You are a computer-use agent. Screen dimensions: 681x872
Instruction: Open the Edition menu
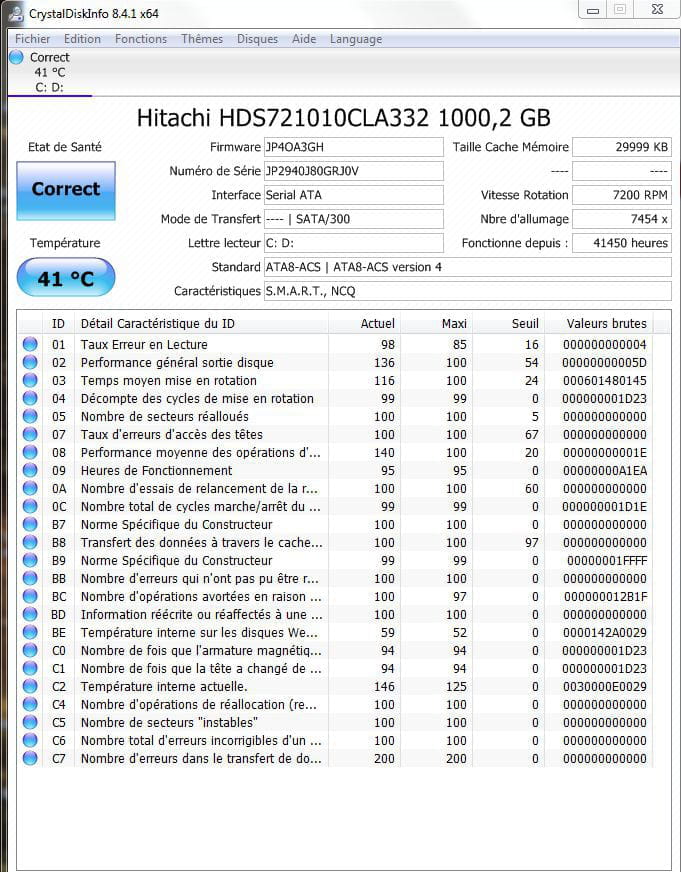(82, 39)
